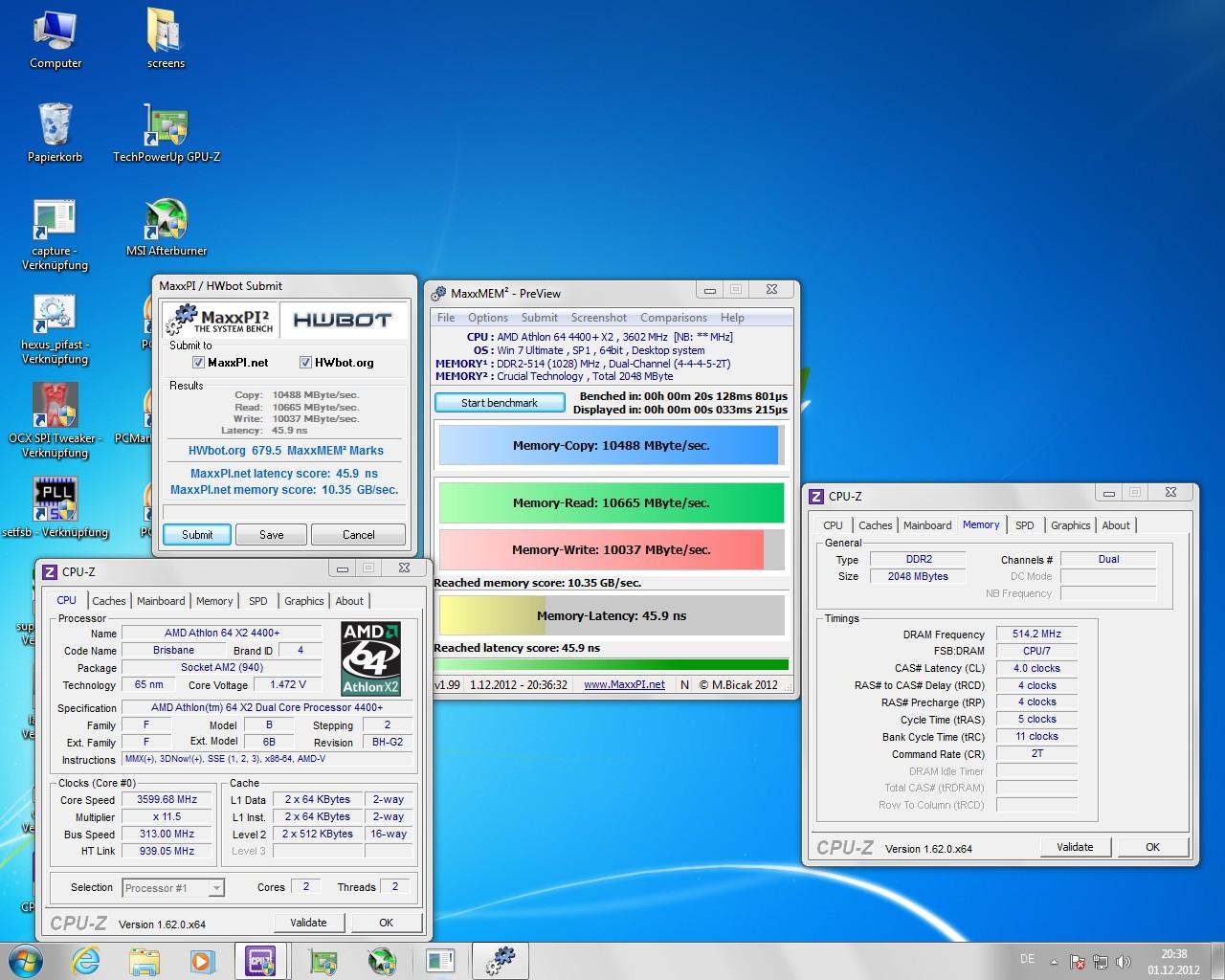Open the Submit menu in MaxxMEM²
Image resolution: width=1225 pixels, height=980 pixels.
(x=540, y=318)
